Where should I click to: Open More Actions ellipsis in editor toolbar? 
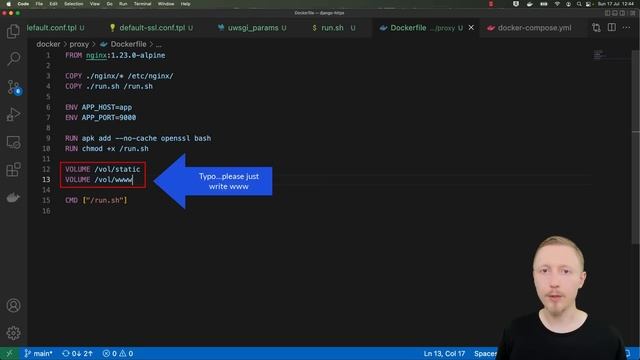tap(627, 28)
